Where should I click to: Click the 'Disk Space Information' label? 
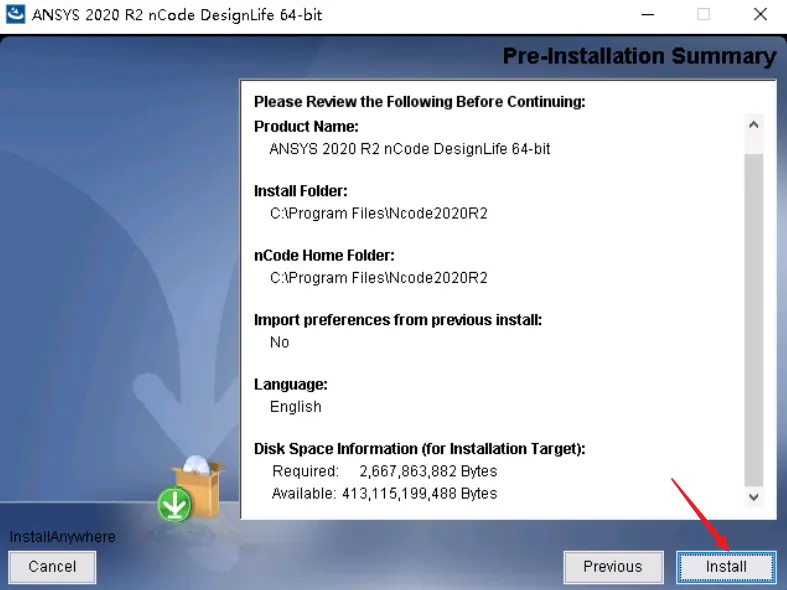pyautogui.click(x=420, y=449)
